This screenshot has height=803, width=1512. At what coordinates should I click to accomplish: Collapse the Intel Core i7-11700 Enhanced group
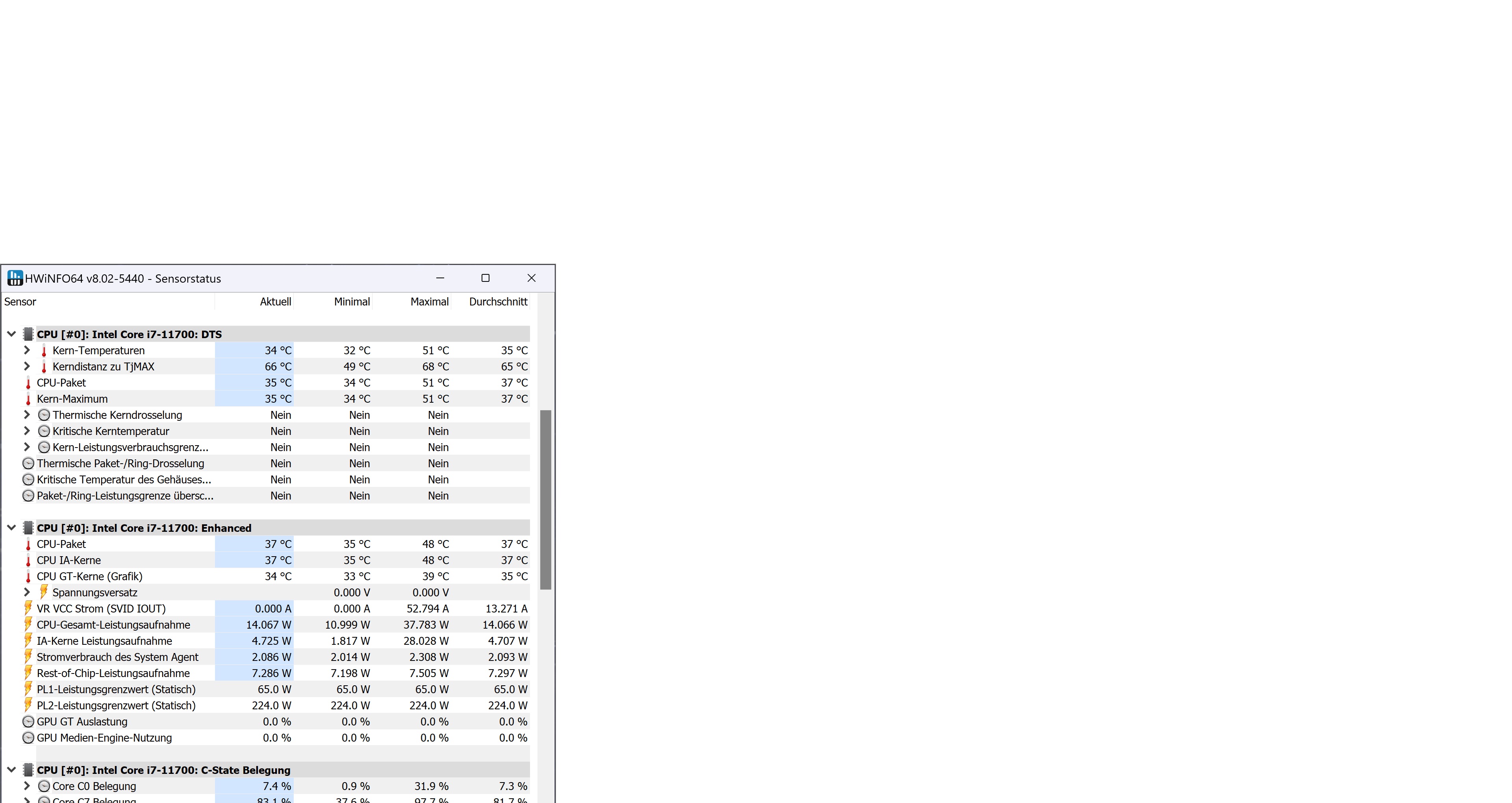click(x=11, y=528)
